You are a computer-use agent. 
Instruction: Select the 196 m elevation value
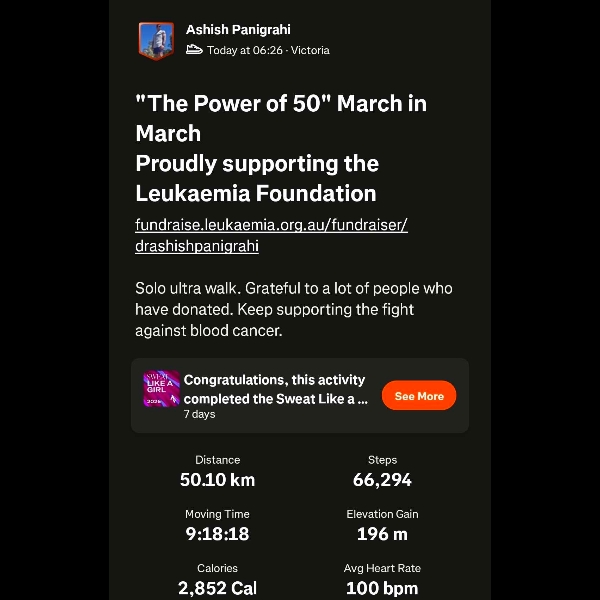point(382,534)
